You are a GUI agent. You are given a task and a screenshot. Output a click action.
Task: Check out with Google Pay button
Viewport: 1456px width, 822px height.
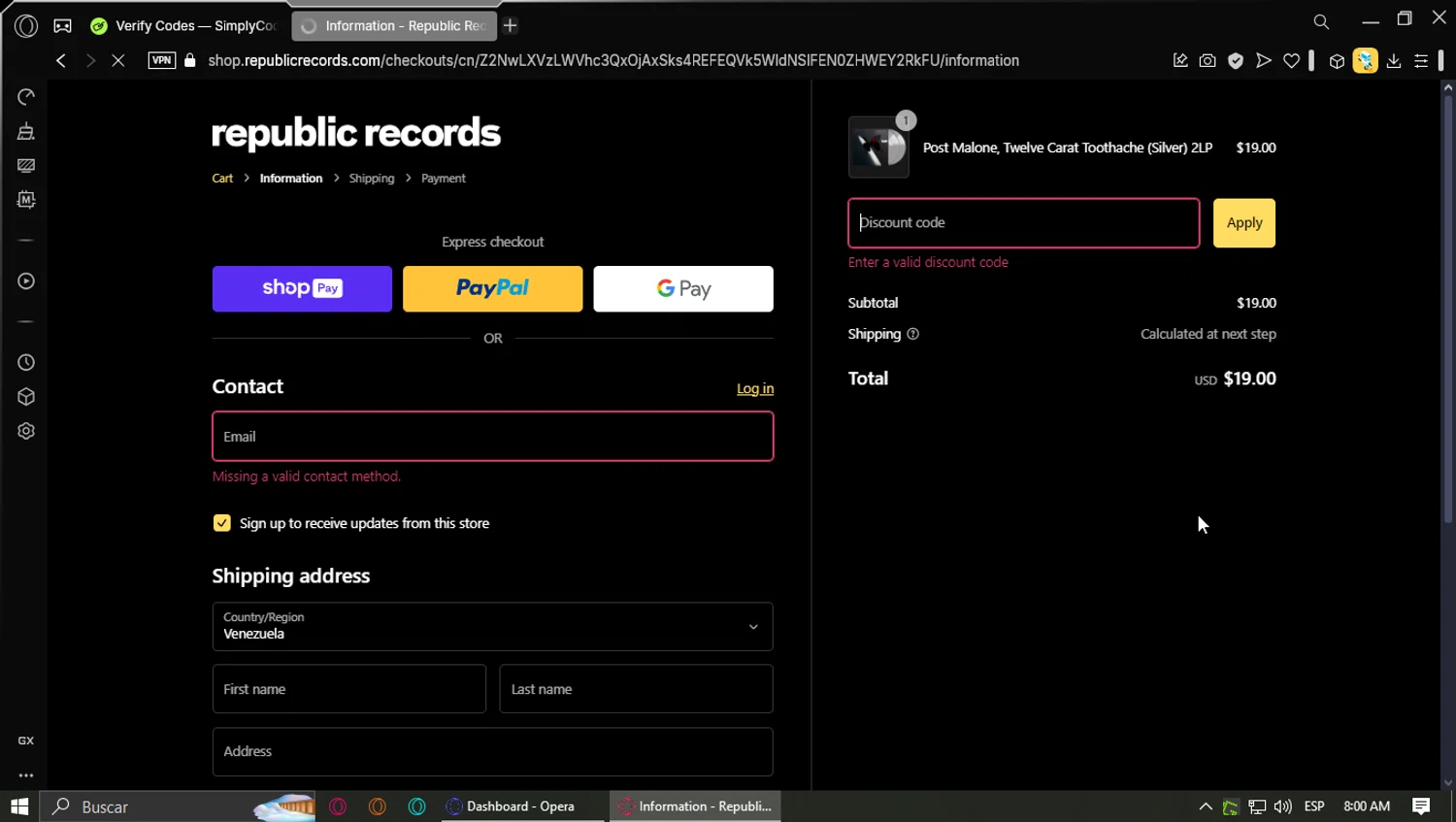[x=683, y=288]
